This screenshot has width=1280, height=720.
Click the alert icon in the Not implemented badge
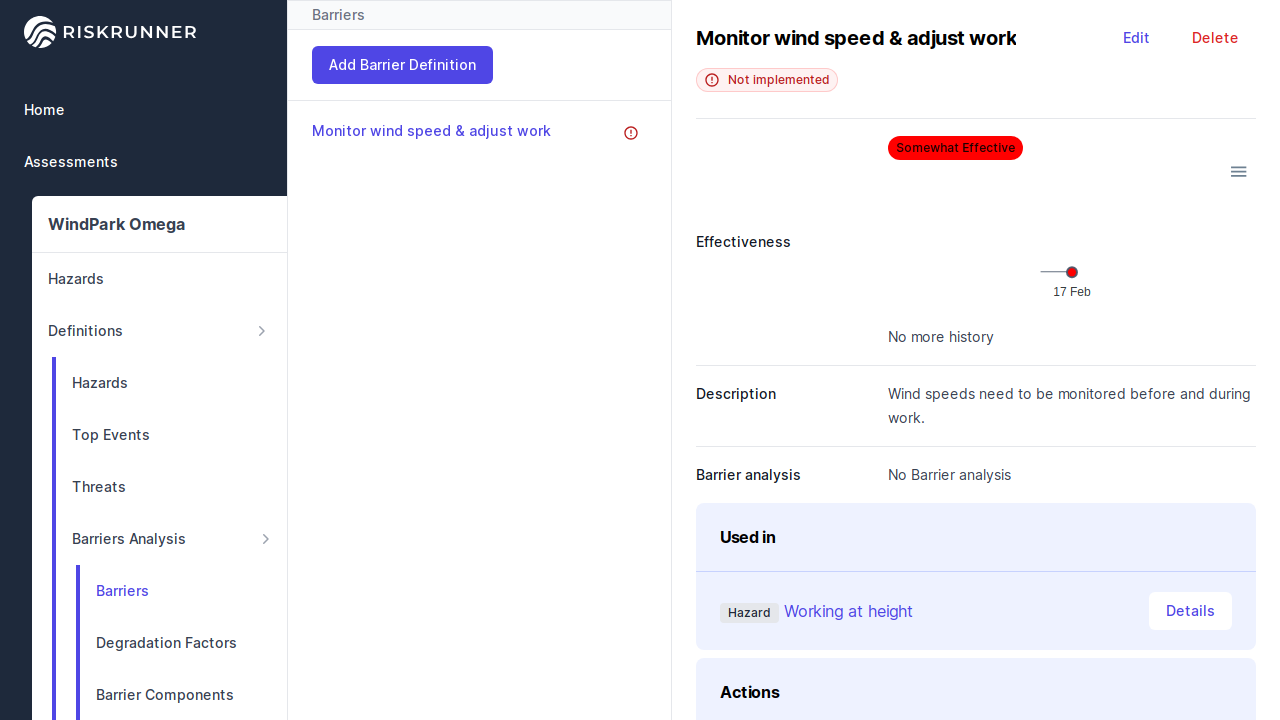712,80
